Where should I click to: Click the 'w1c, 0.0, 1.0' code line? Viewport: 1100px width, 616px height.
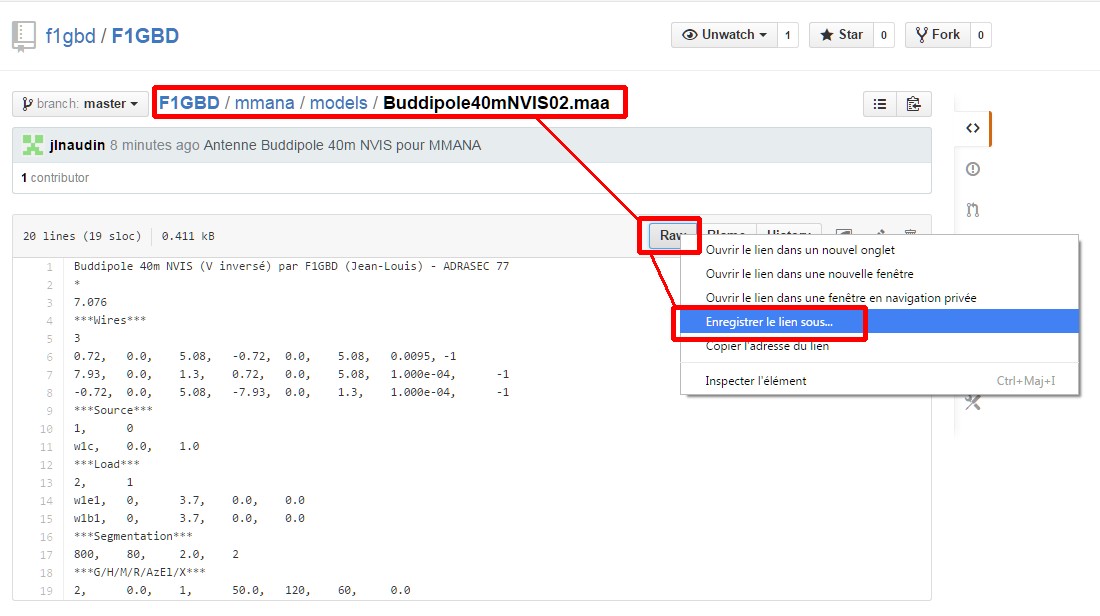[137, 446]
